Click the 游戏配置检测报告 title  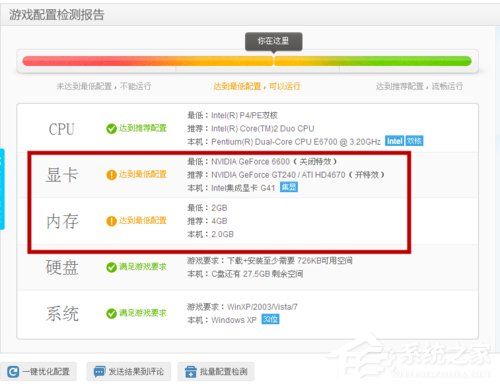57,15
